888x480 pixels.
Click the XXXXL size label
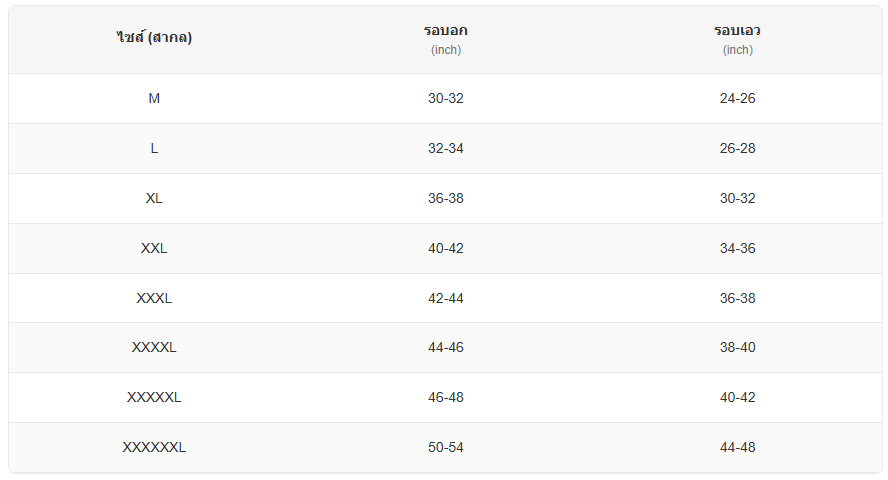(x=154, y=348)
